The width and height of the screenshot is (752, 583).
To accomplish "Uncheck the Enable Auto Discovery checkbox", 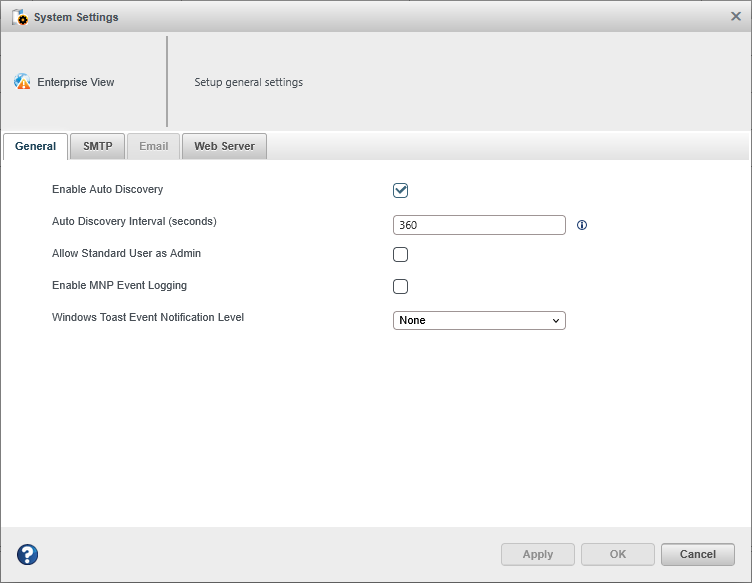I will pos(400,190).
